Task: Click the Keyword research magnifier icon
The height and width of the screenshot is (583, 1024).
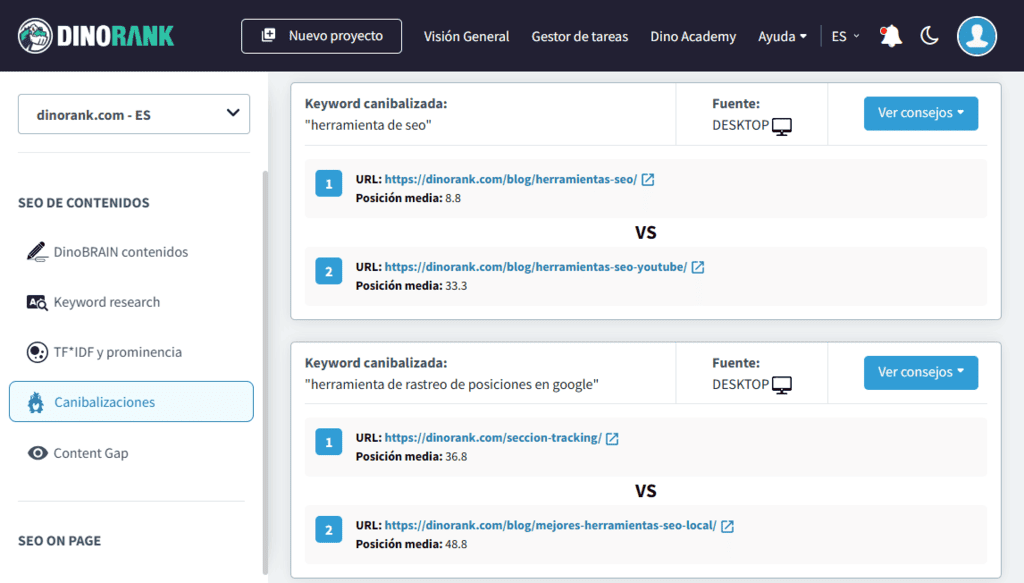Action: coord(37,302)
